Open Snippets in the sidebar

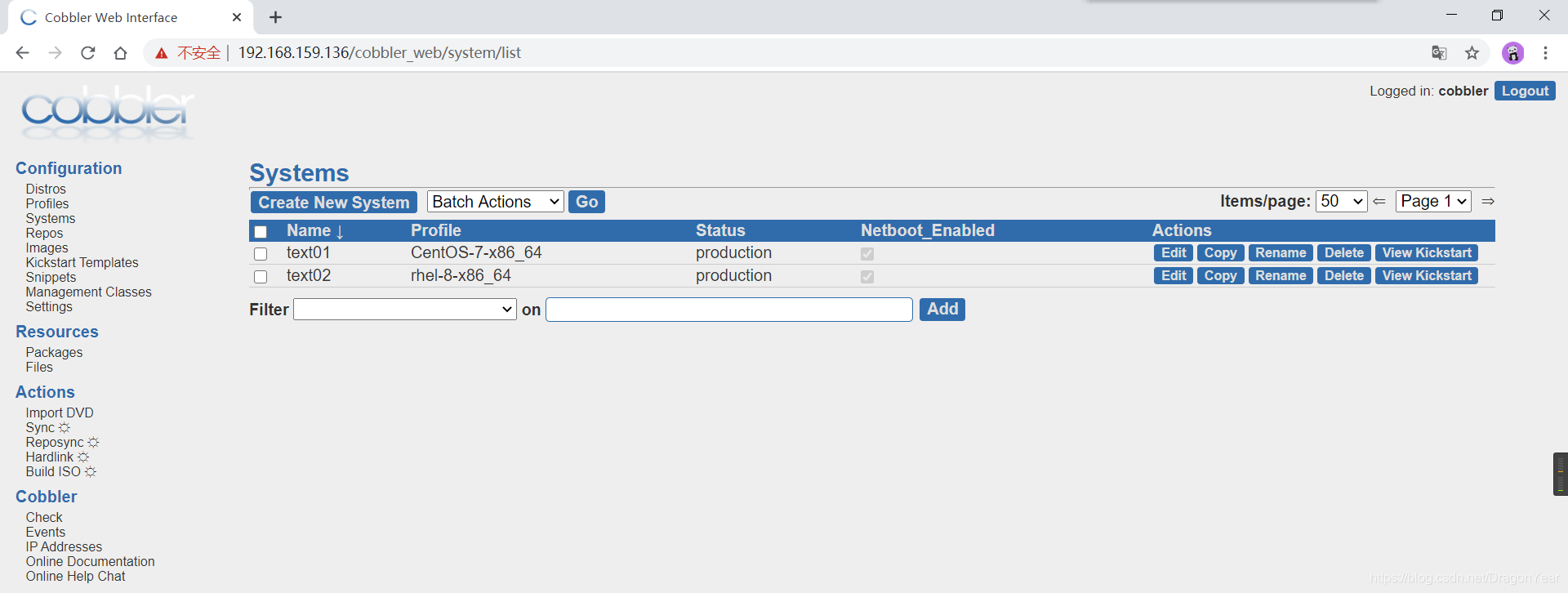(x=51, y=277)
